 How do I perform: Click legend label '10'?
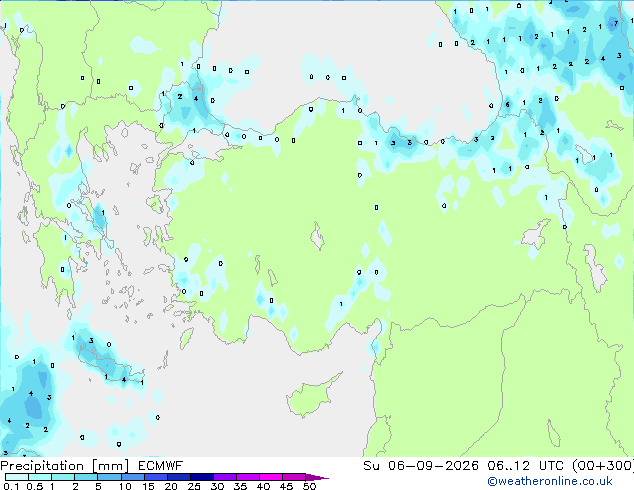pos(125,486)
